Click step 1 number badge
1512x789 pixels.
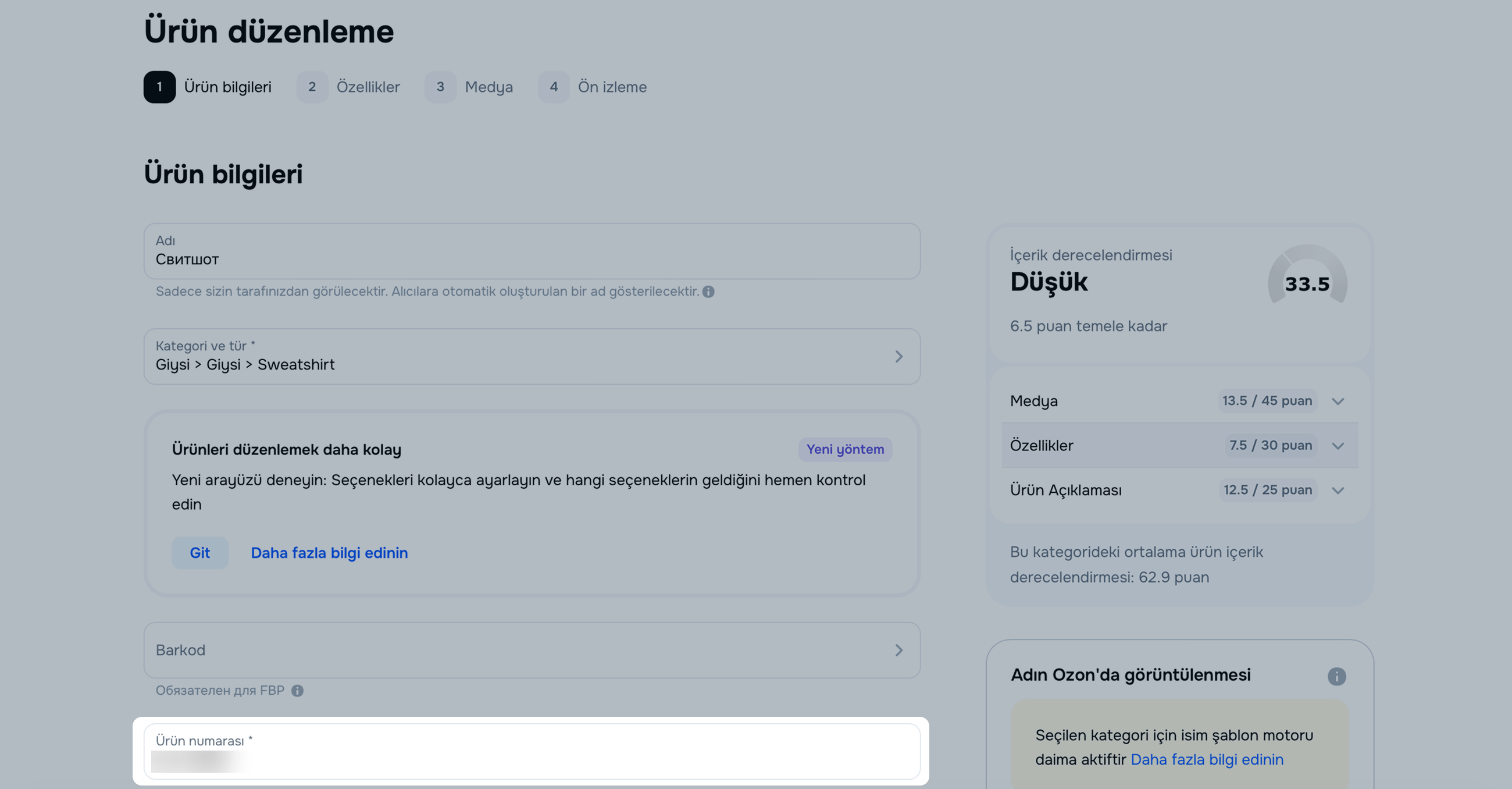click(x=159, y=87)
